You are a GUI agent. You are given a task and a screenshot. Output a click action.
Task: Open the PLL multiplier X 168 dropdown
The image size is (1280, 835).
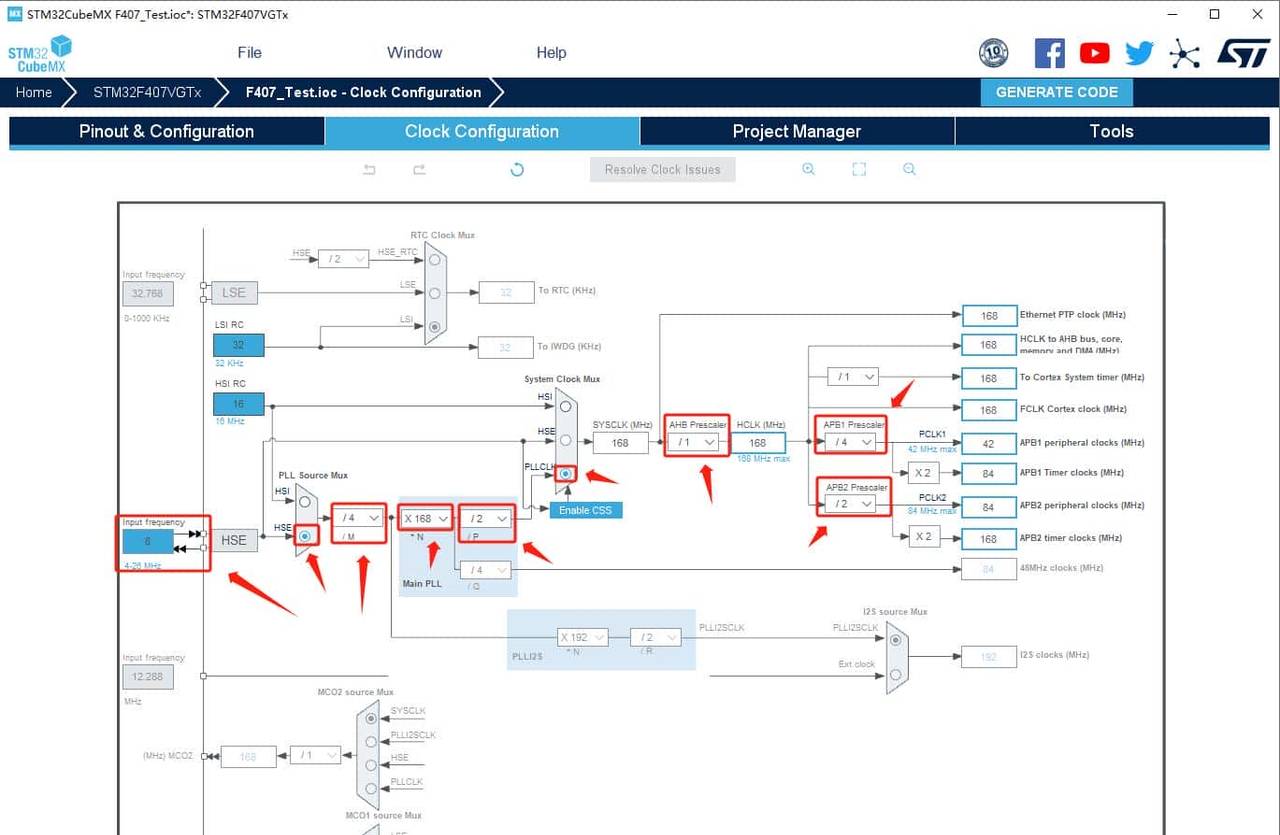(425, 518)
